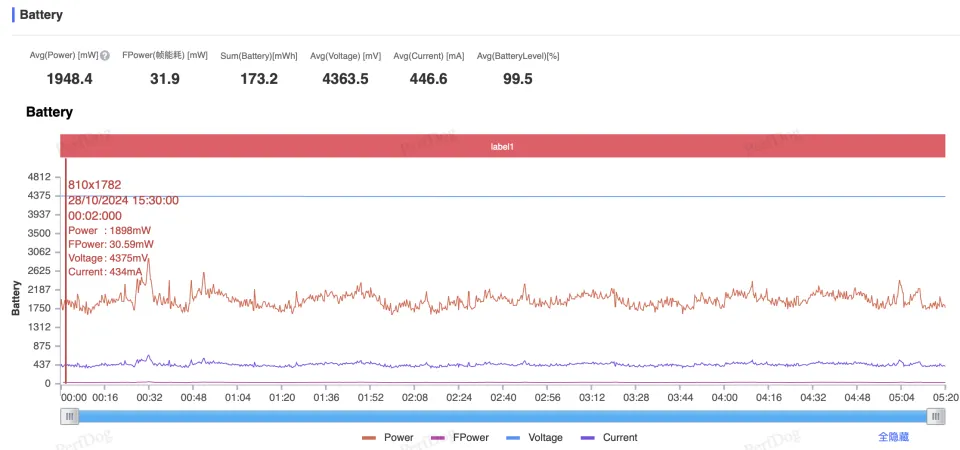Click the left handle of the time range slider
Image resolution: width=960 pixels, height=450 pixels.
70,417
